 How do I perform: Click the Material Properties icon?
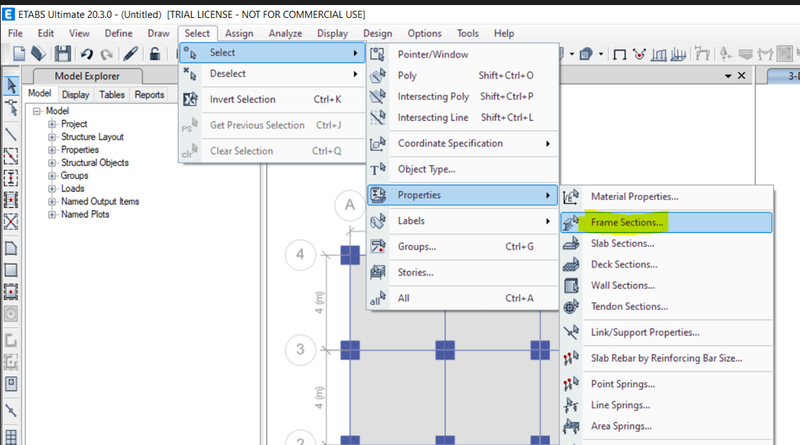pyautogui.click(x=571, y=196)
